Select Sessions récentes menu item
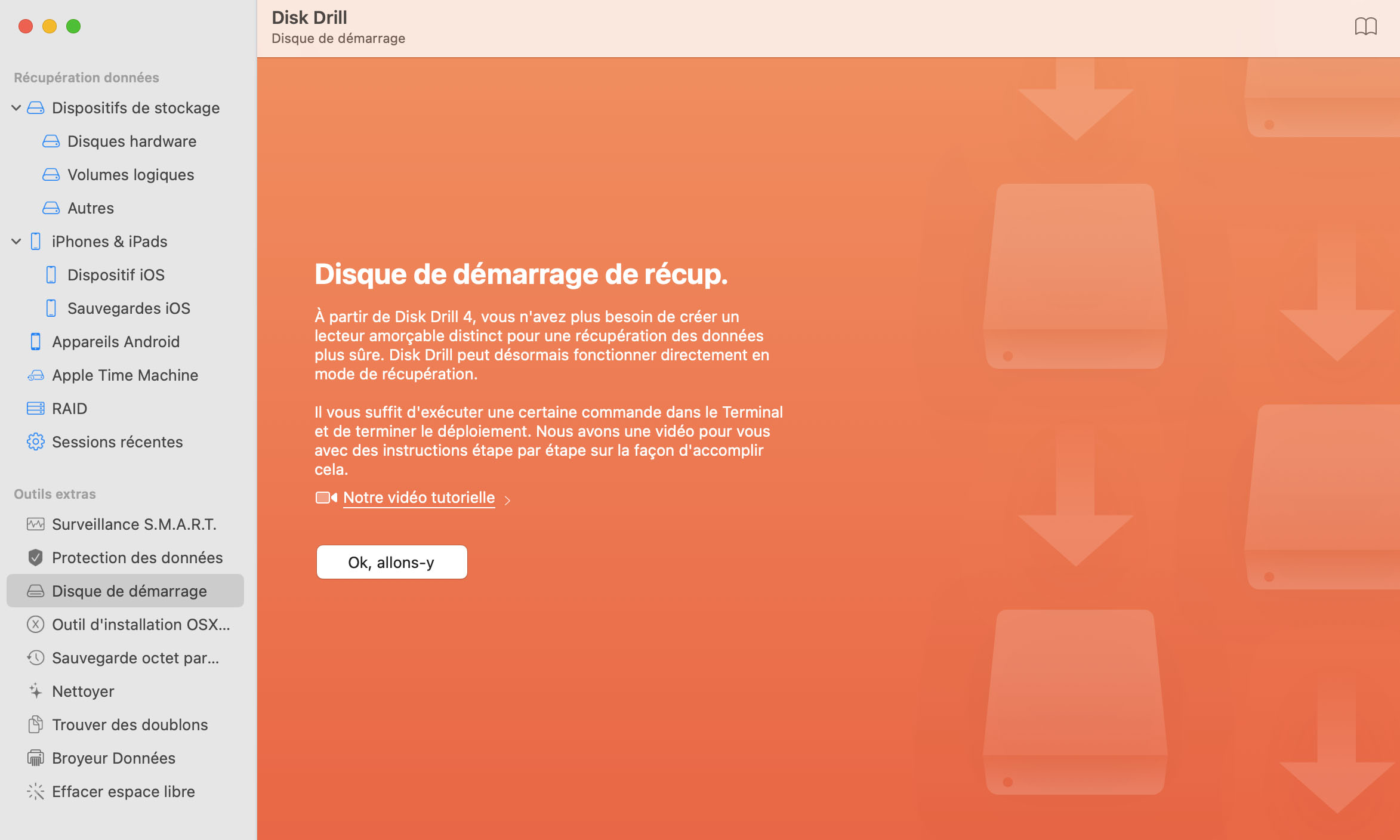Screen dimensions: 1400x840 [117, 441]
